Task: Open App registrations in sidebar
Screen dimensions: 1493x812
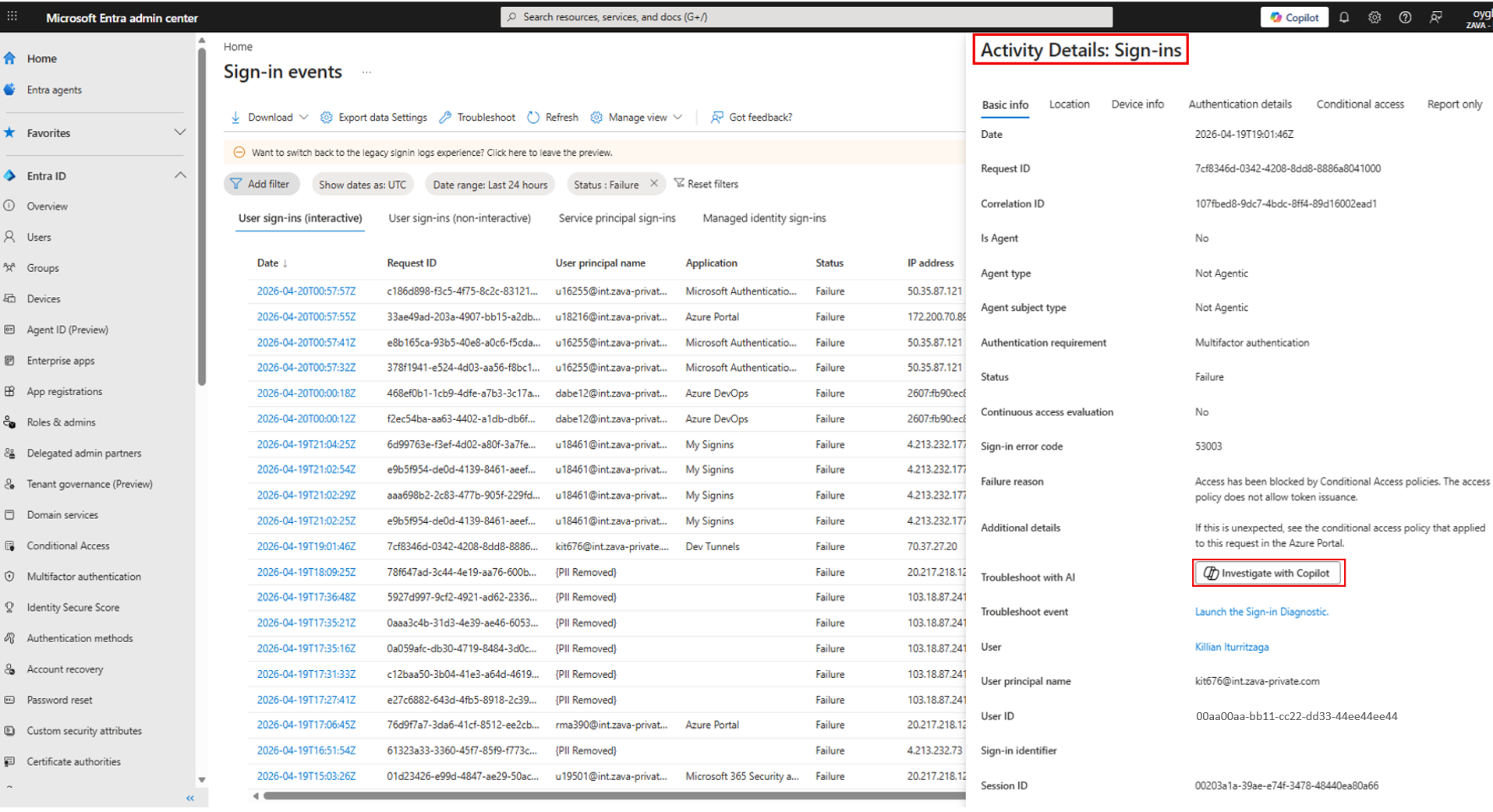Action: tap(65, 391)
